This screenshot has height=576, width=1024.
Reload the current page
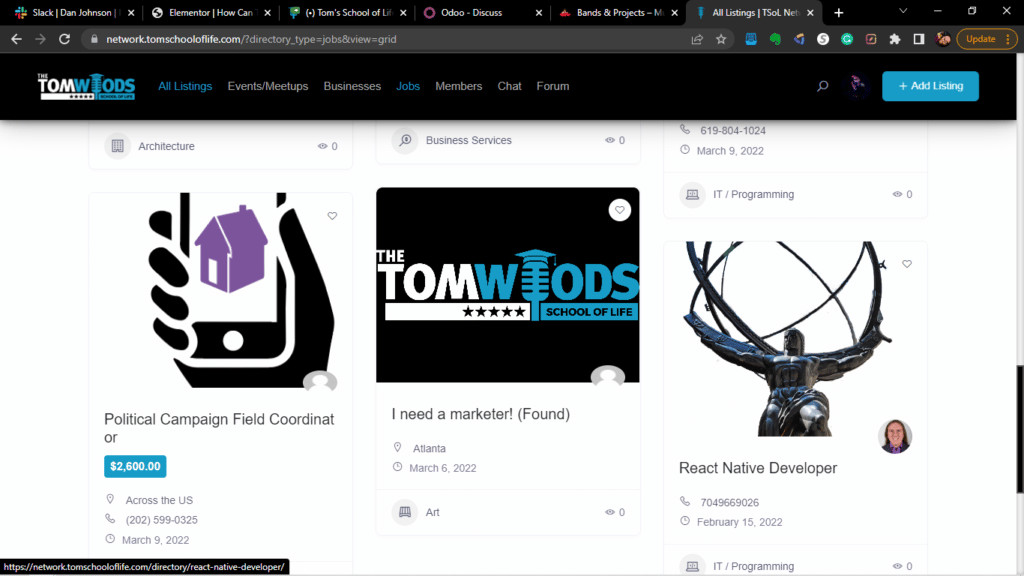pyautogui.click(x=64, y=39)
